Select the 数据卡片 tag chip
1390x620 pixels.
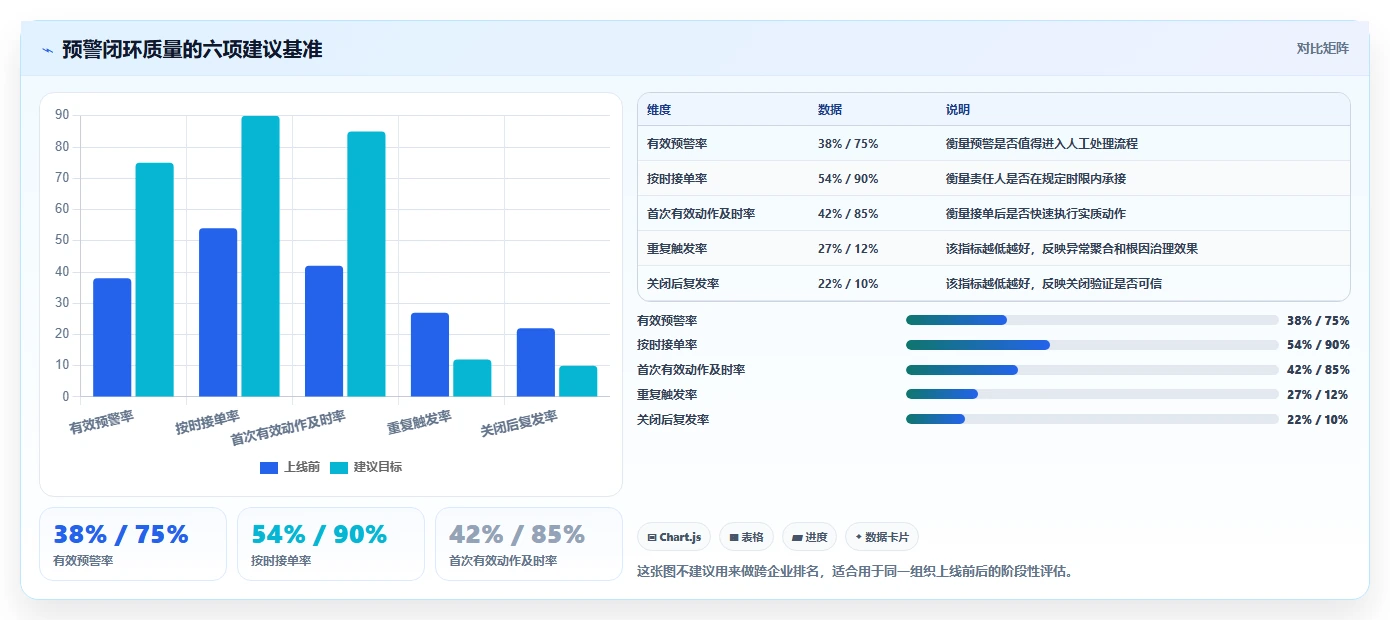coord(881,537)
